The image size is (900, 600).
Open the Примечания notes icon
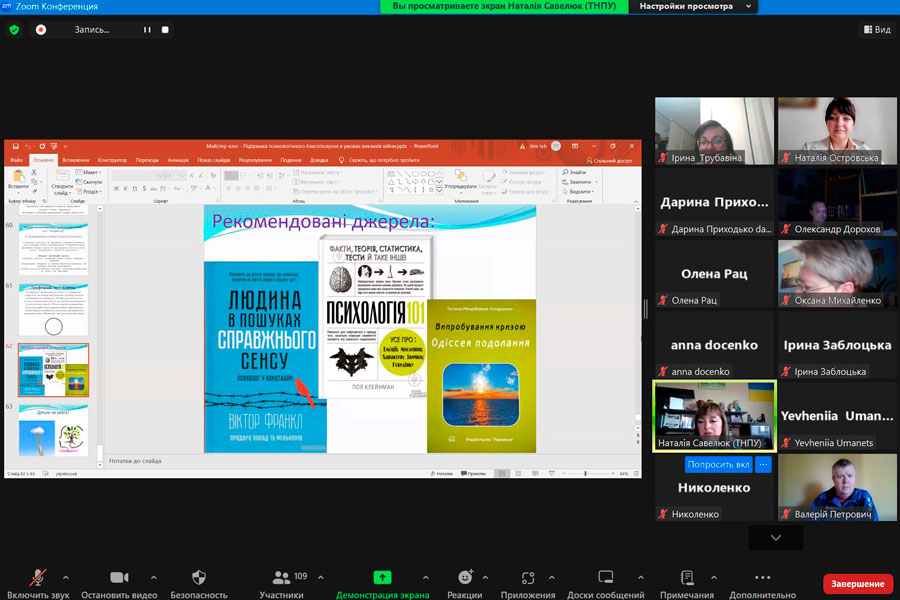point(686,578)
